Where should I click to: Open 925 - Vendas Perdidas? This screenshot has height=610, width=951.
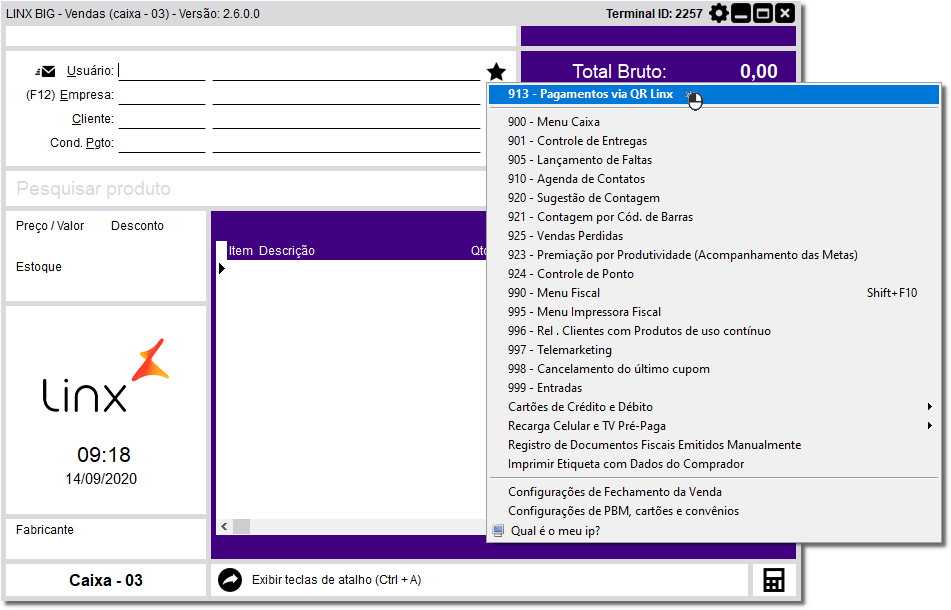(x=714, y=236)
